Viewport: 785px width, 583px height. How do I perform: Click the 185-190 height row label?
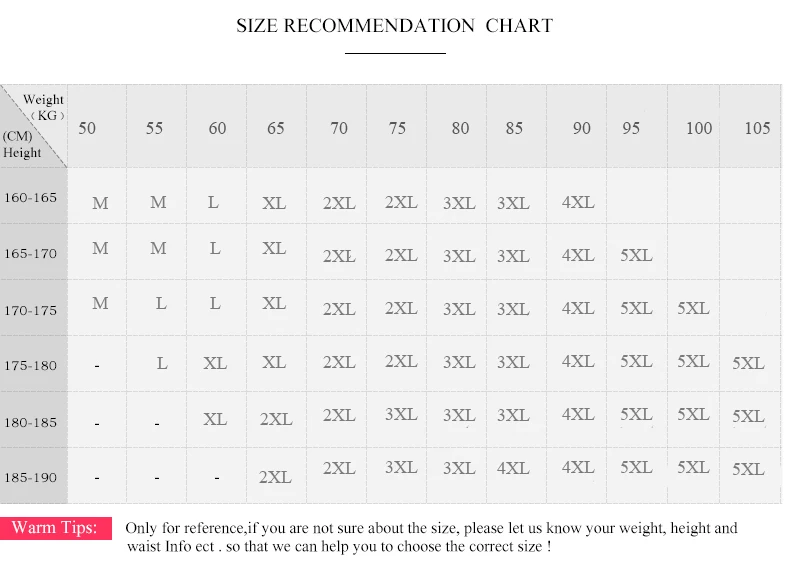pos(31,477)
